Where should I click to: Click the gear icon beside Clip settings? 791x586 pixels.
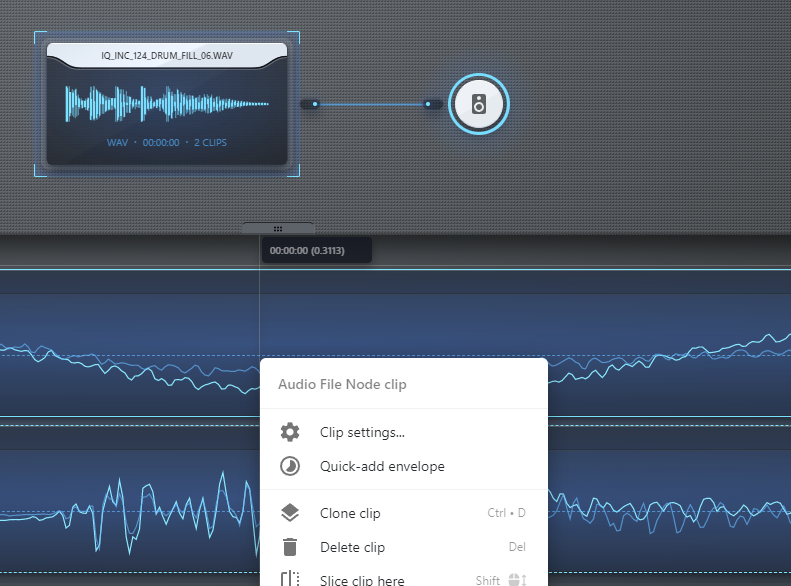click(290, 432)
